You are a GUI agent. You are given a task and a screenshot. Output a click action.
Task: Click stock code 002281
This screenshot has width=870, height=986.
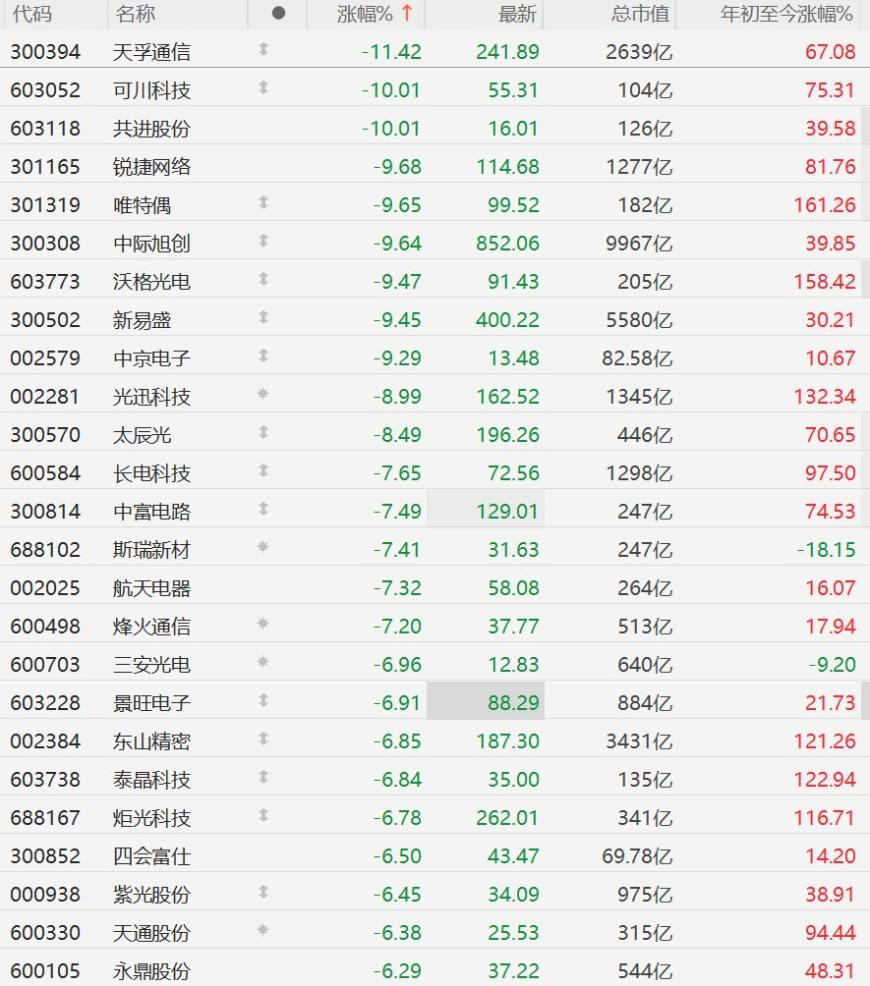tap(45, 396)
